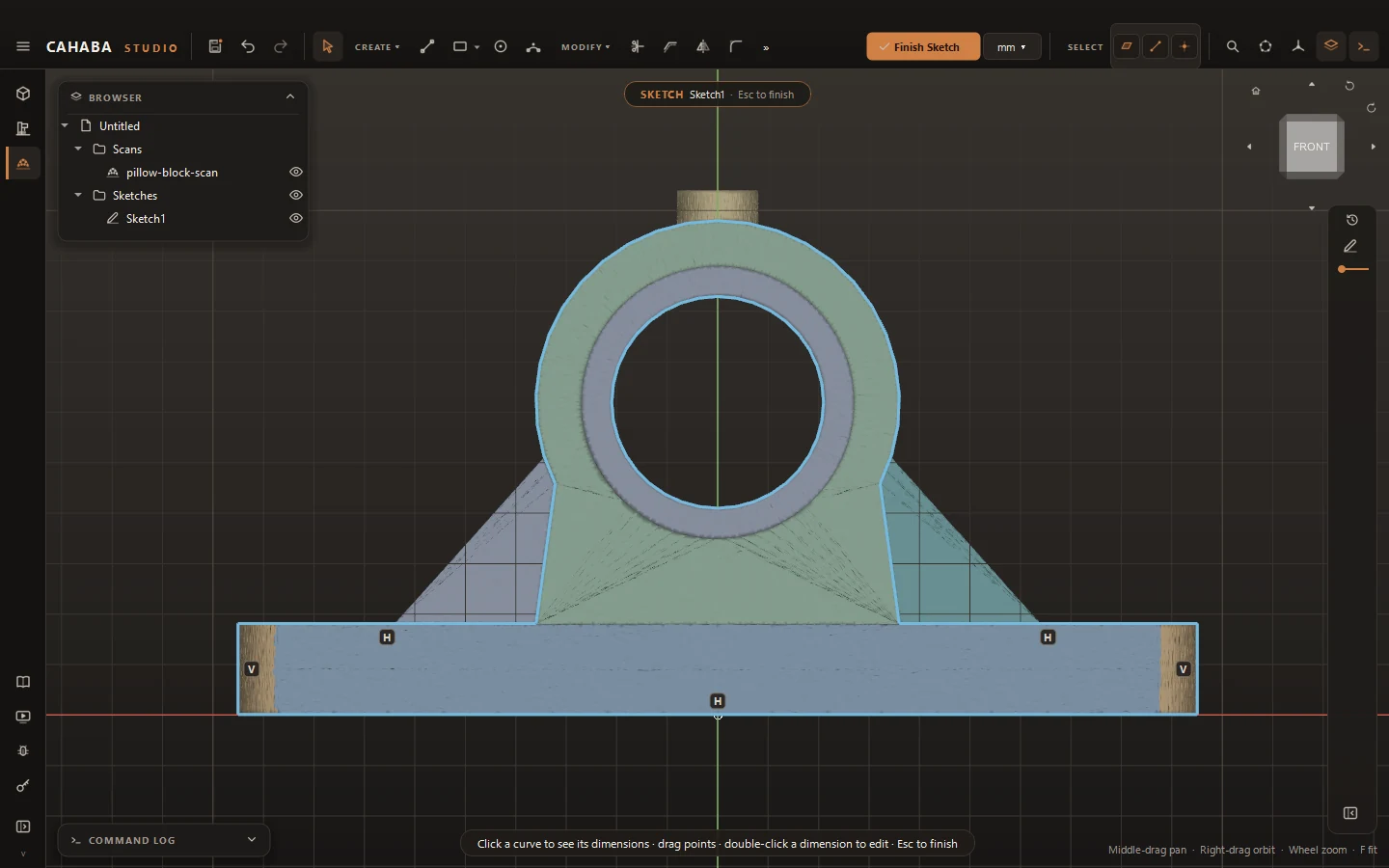Toggle edge selection filter
The image size is (1389, 868).
coord(1156,46)
